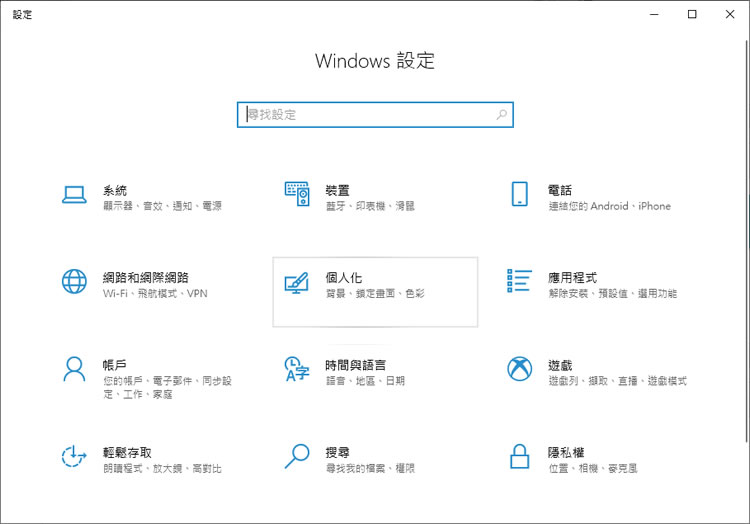This screenshot has width=750, height=524.
Task: Click the description 位置、相機、麥克風
Action: tap(592, 468)
